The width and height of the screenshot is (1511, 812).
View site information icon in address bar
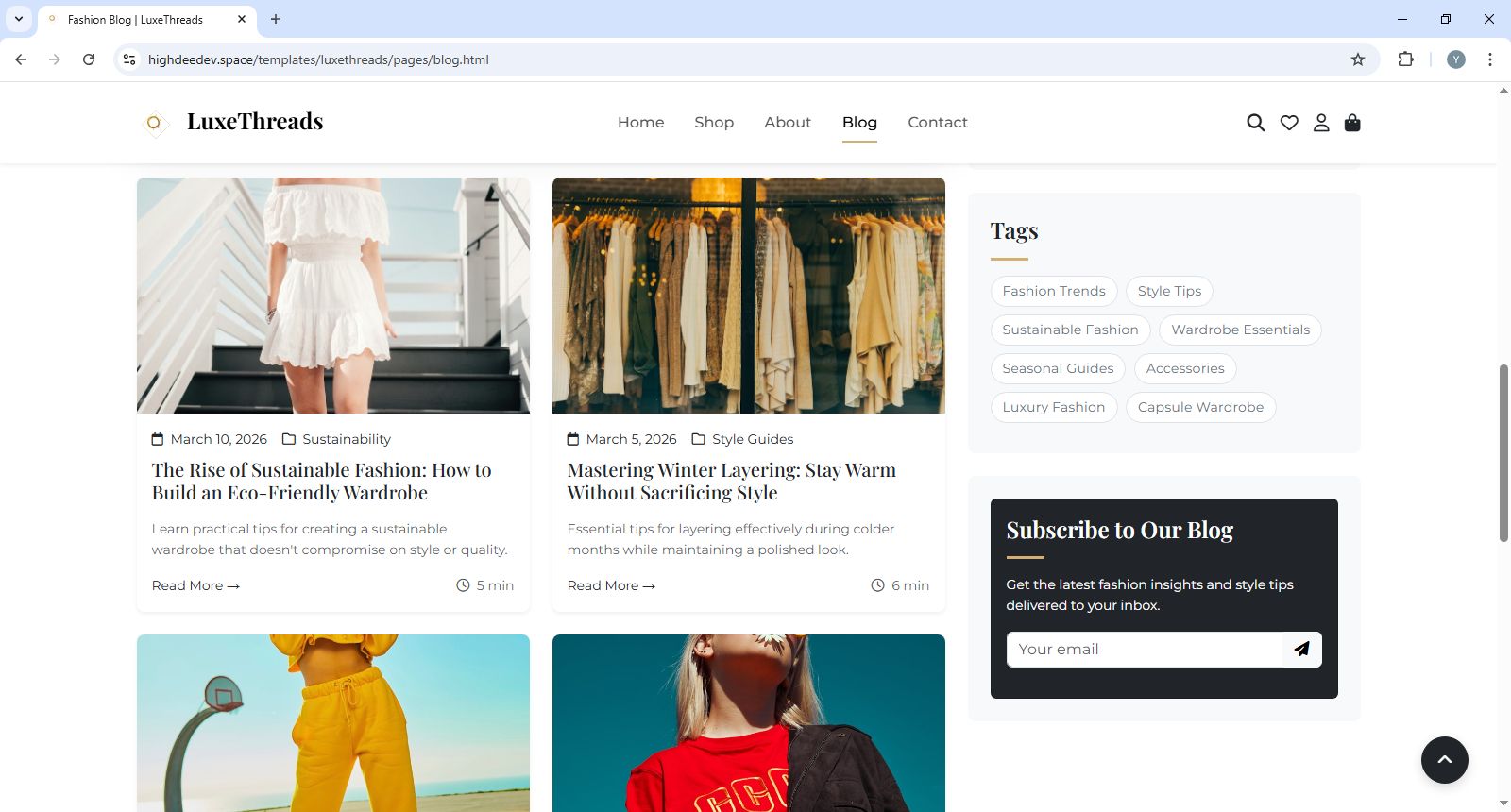click(130, 59)
